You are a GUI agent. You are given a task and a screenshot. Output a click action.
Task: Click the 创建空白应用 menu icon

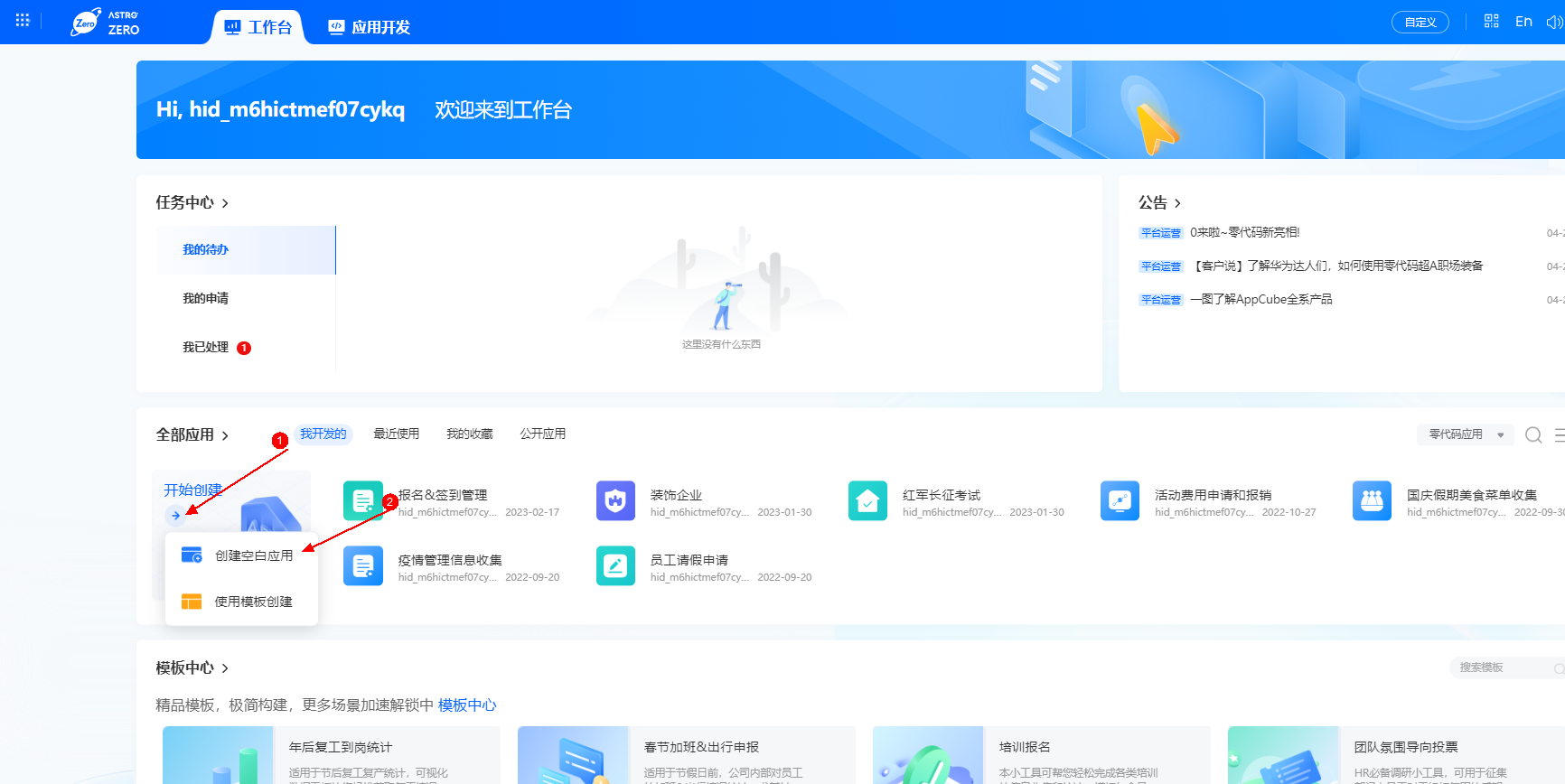coord(192,555)
